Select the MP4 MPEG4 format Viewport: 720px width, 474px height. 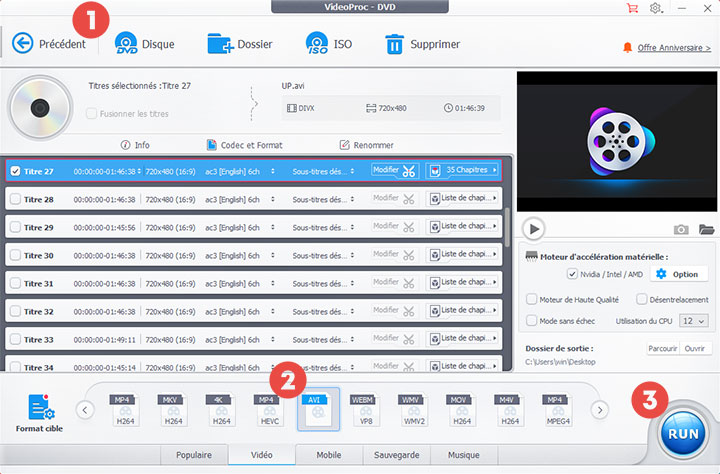tap(558, 409)
